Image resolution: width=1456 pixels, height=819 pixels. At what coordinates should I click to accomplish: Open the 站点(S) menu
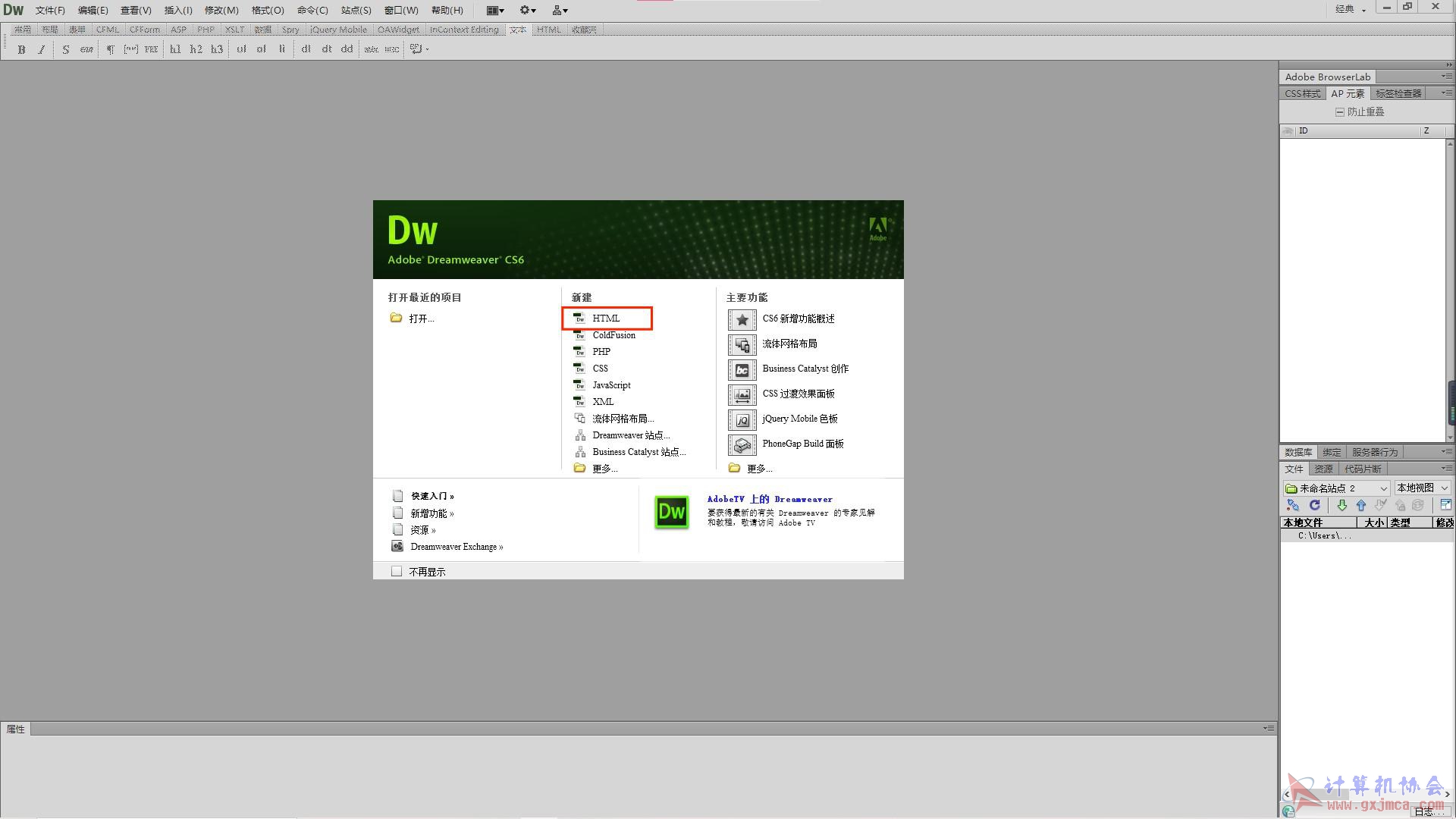[356, 10]
